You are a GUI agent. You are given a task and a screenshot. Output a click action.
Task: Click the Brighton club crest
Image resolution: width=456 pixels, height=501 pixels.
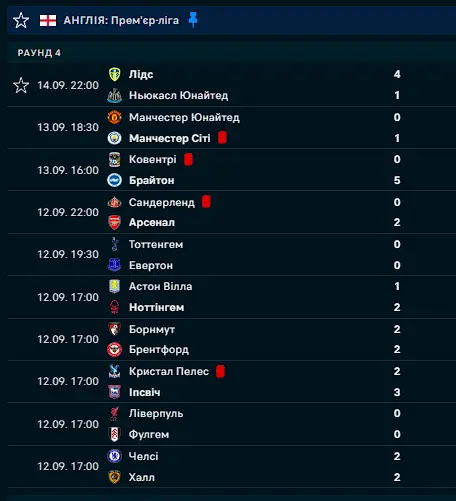click(x=115, y=180)
